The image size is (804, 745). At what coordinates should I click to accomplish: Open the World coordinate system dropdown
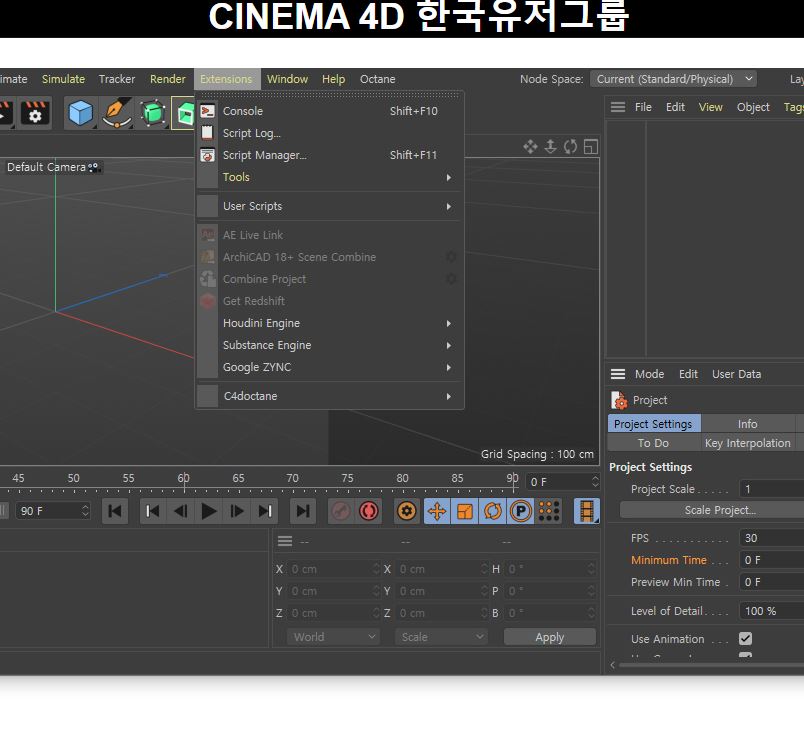pyautogui.click(x=333, y=637)
